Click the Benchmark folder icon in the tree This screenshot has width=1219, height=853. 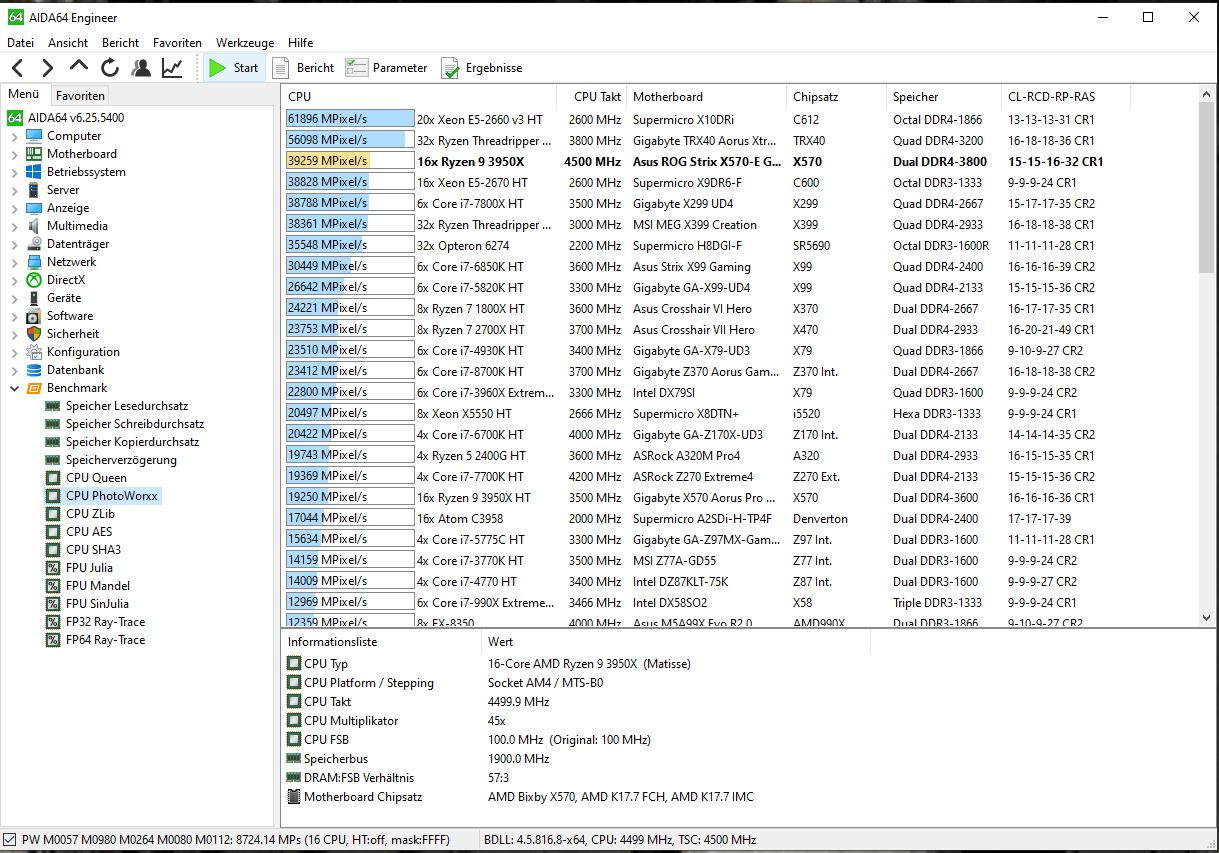(x=35, y=388)
